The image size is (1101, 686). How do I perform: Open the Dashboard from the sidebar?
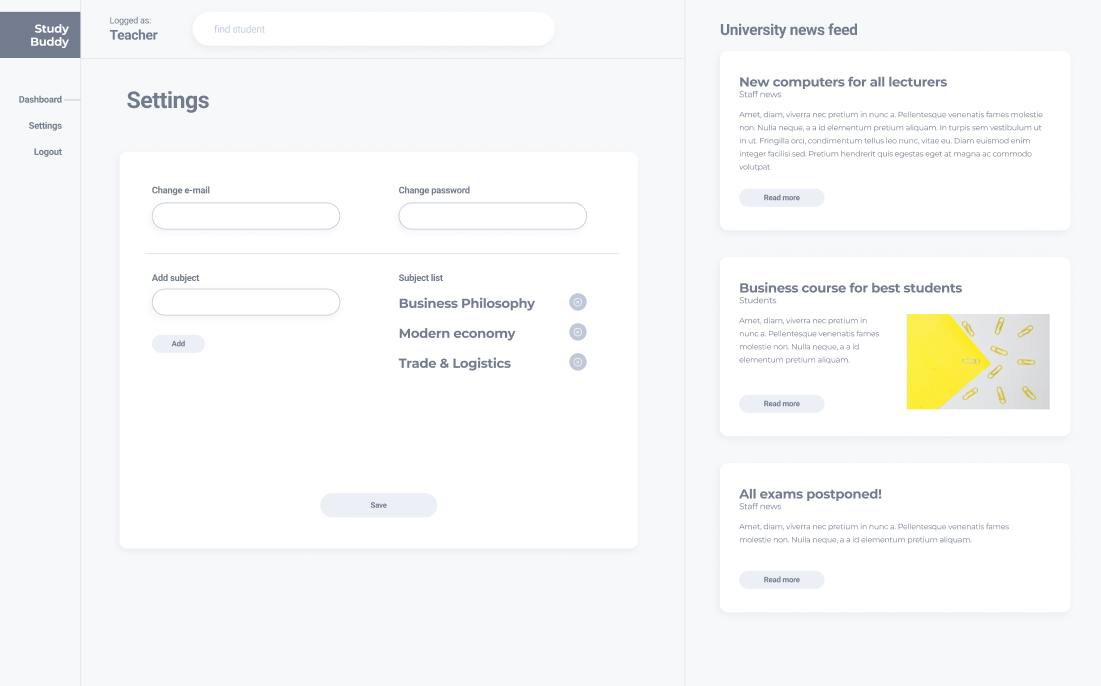tap(40, 99)
